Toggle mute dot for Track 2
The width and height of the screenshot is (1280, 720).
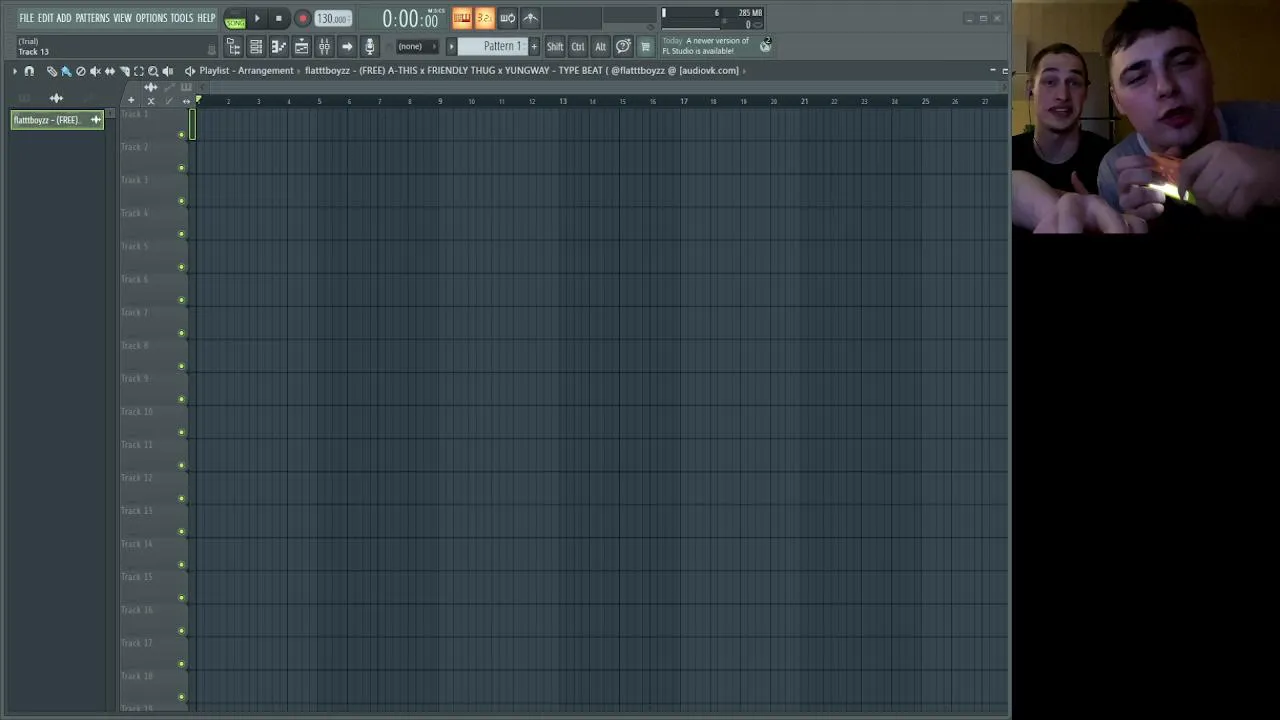coord(181,167)
